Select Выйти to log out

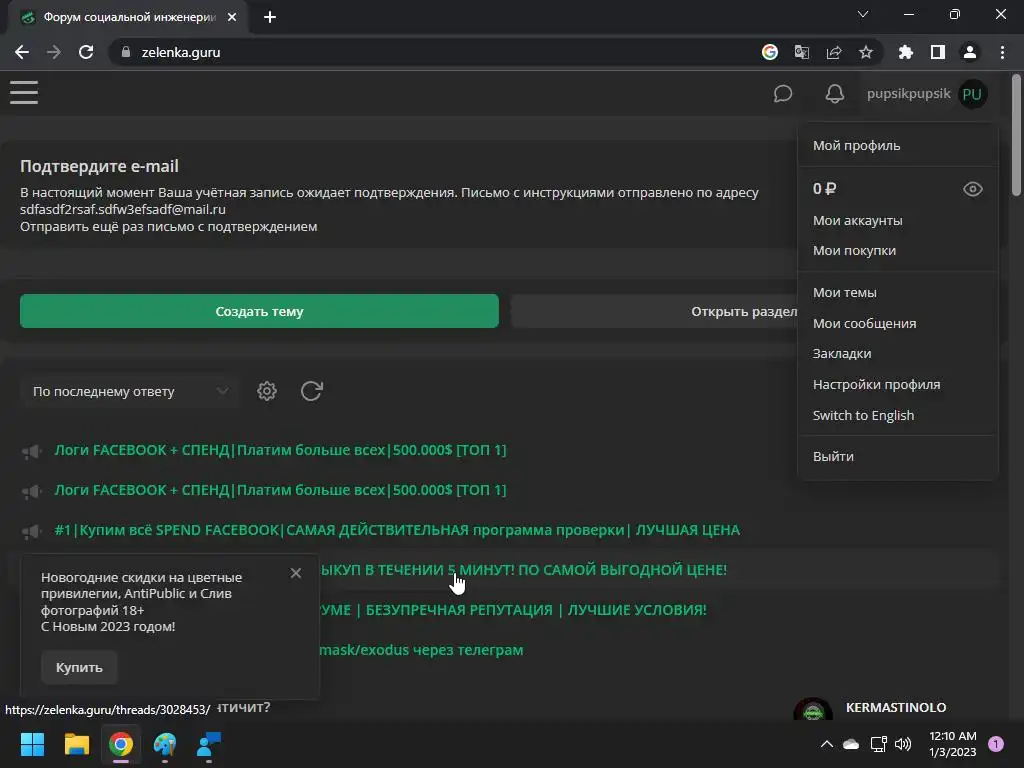(x=833, y=456)
